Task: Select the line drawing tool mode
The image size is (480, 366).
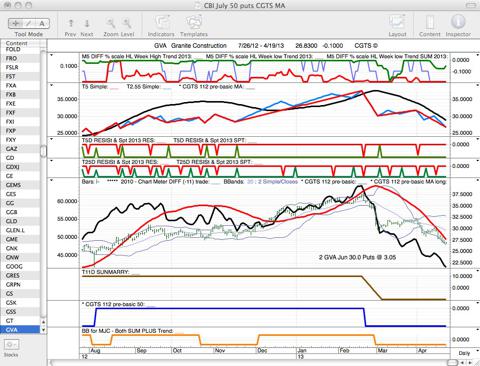Action: tap(29, 23)
